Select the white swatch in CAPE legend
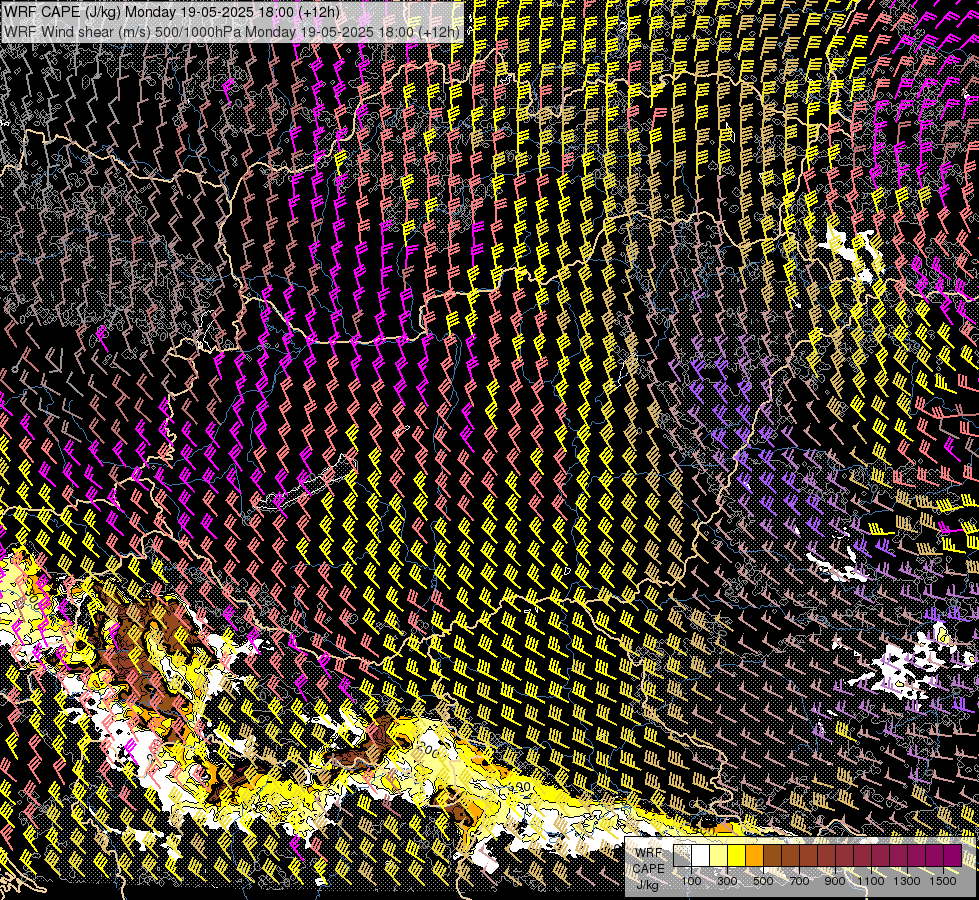 701,855
